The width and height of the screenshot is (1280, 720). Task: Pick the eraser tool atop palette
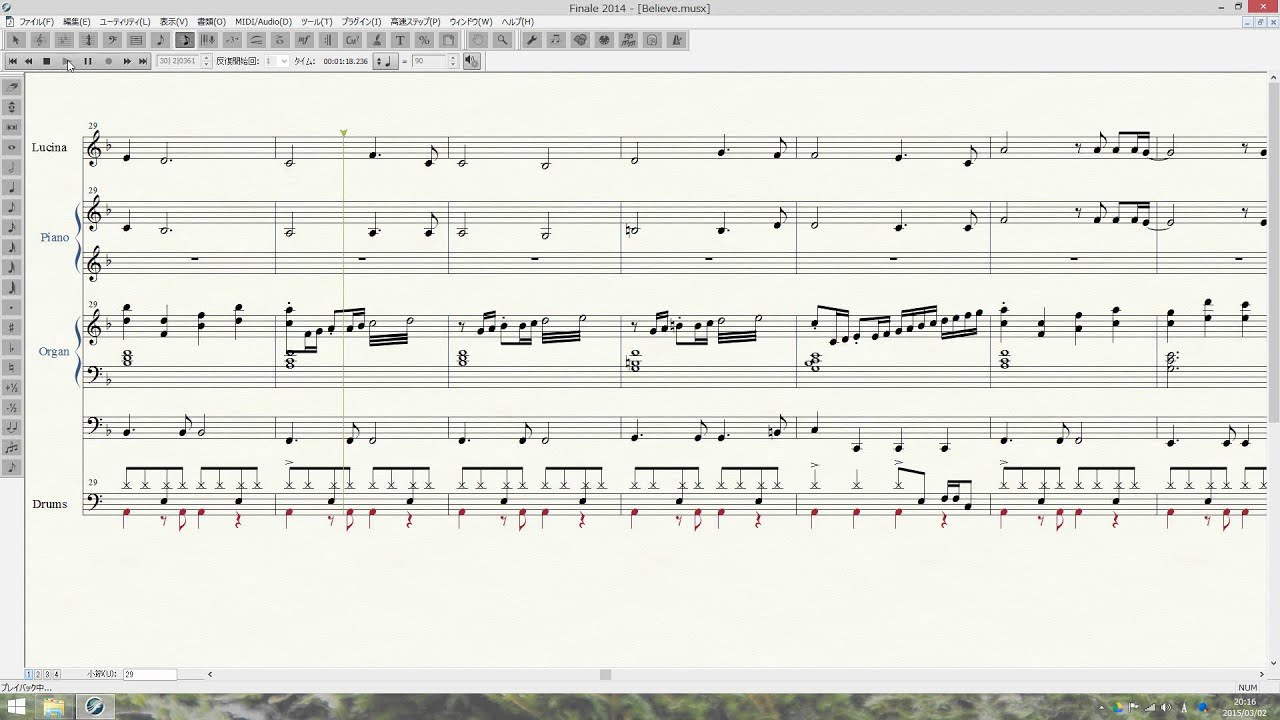(12, 86)
